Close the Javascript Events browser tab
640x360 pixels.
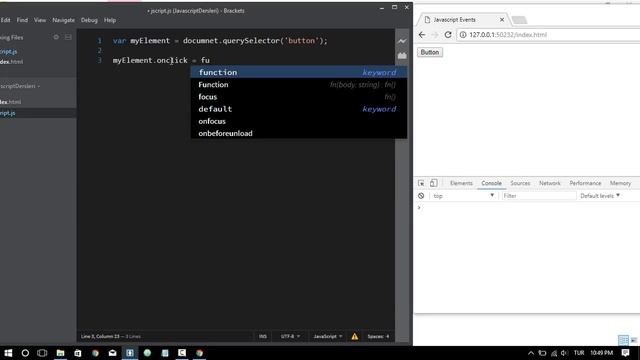pos(502,20)
